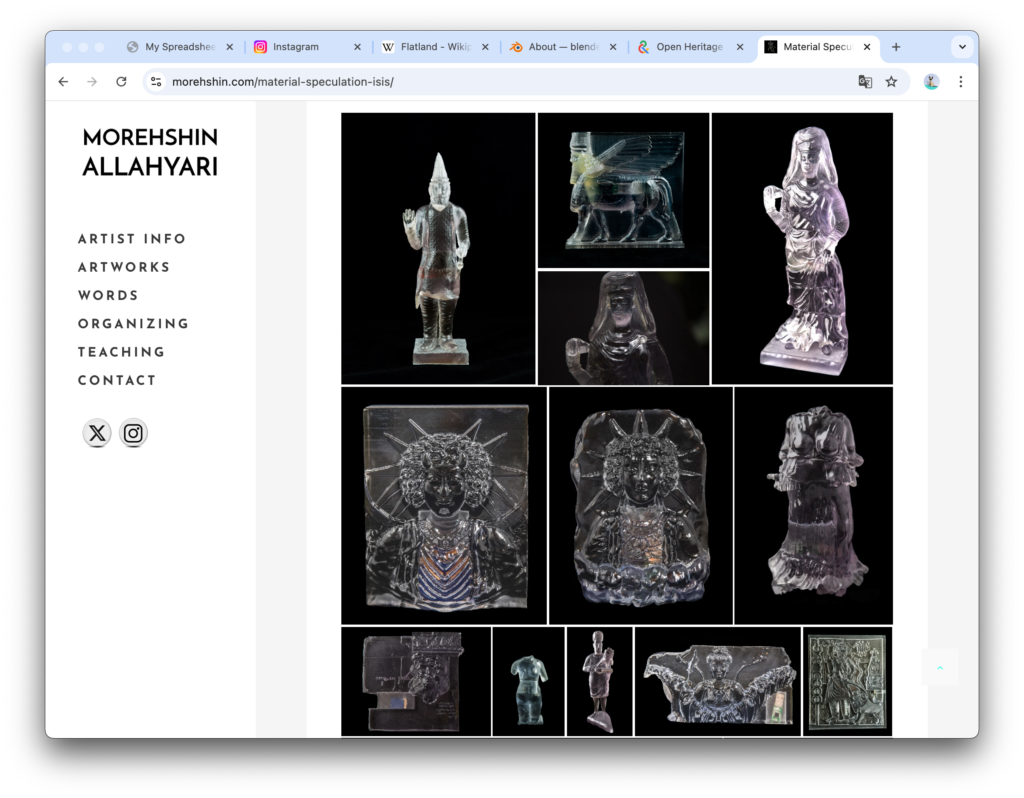Click the CONTACT link
Viewport: 1024px width, 798px height.
tap(117, 380)
